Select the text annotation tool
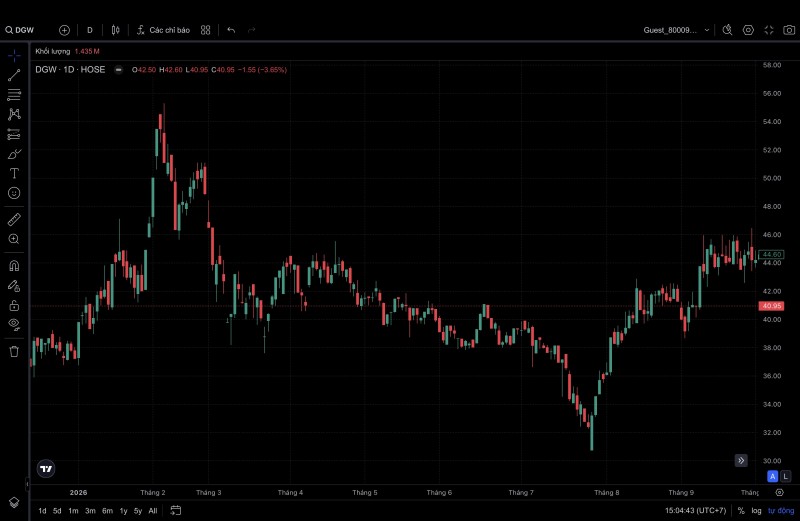 pyautogui.click(x=14, y=173)
